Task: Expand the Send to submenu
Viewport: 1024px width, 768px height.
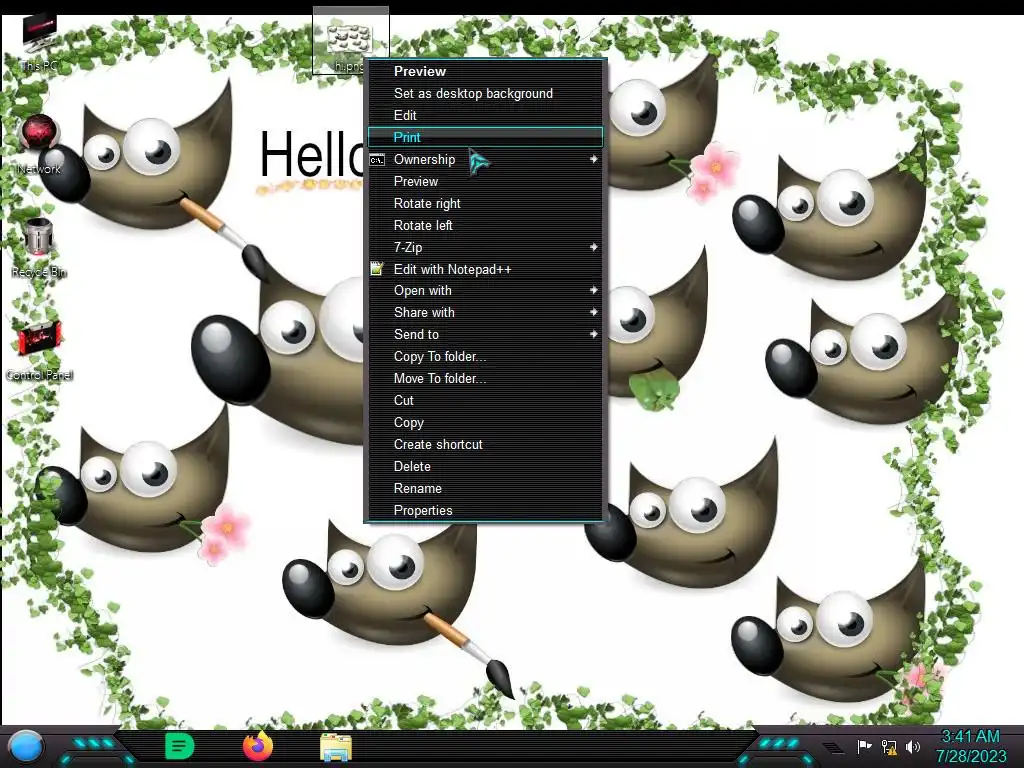Action: pos(485,334)
